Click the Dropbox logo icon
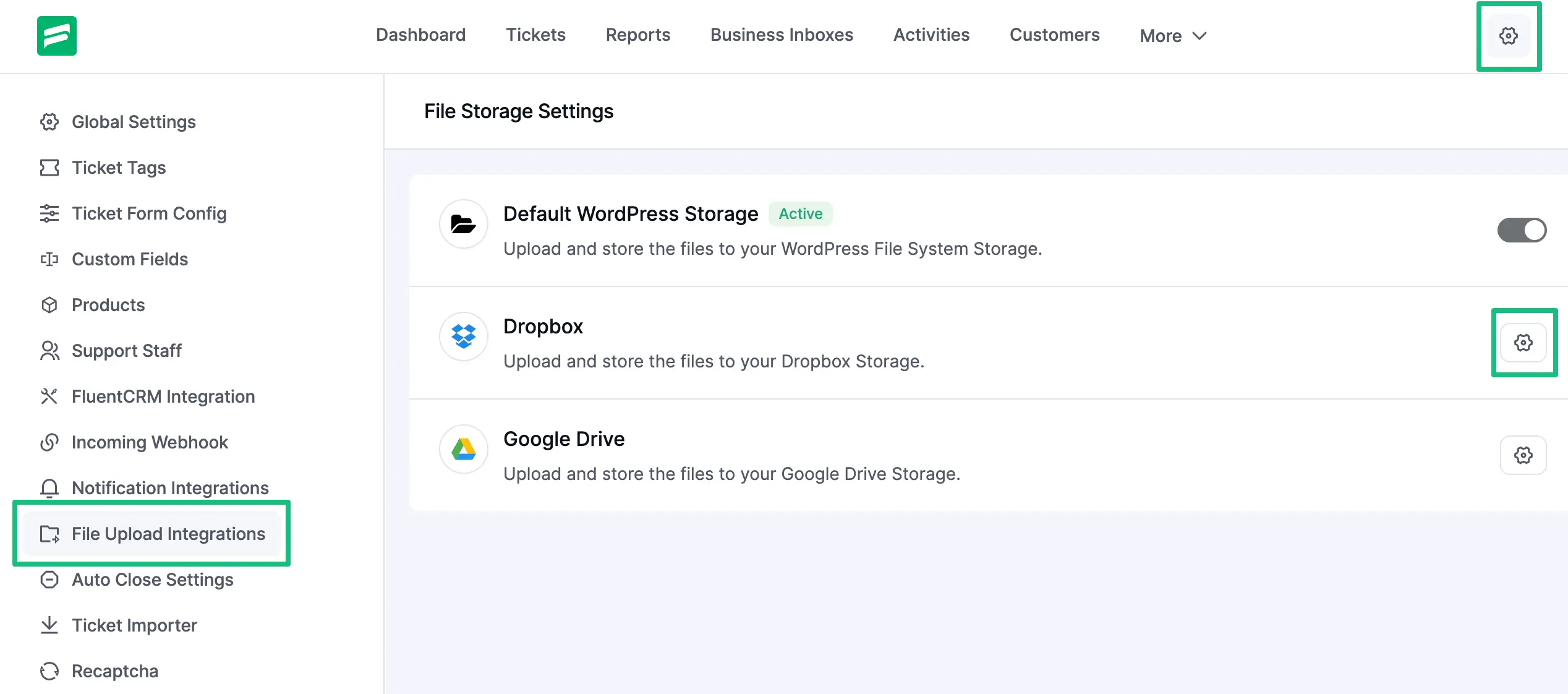1568x694 pixels. [x=463, y=336]
